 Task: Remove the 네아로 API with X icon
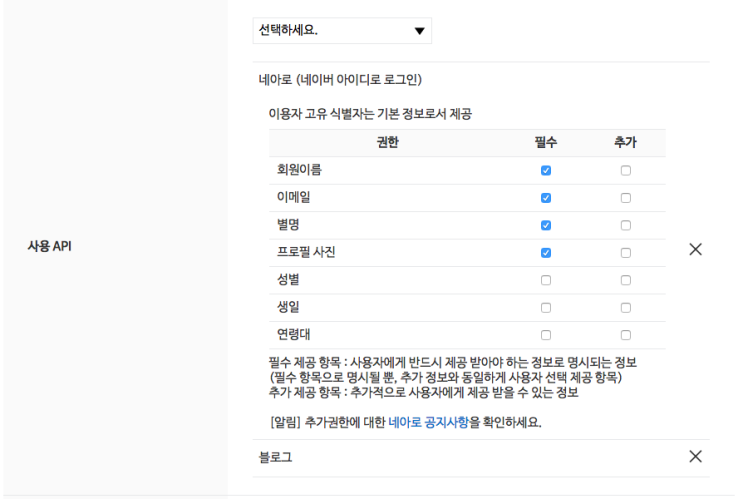tap(695, 249)
